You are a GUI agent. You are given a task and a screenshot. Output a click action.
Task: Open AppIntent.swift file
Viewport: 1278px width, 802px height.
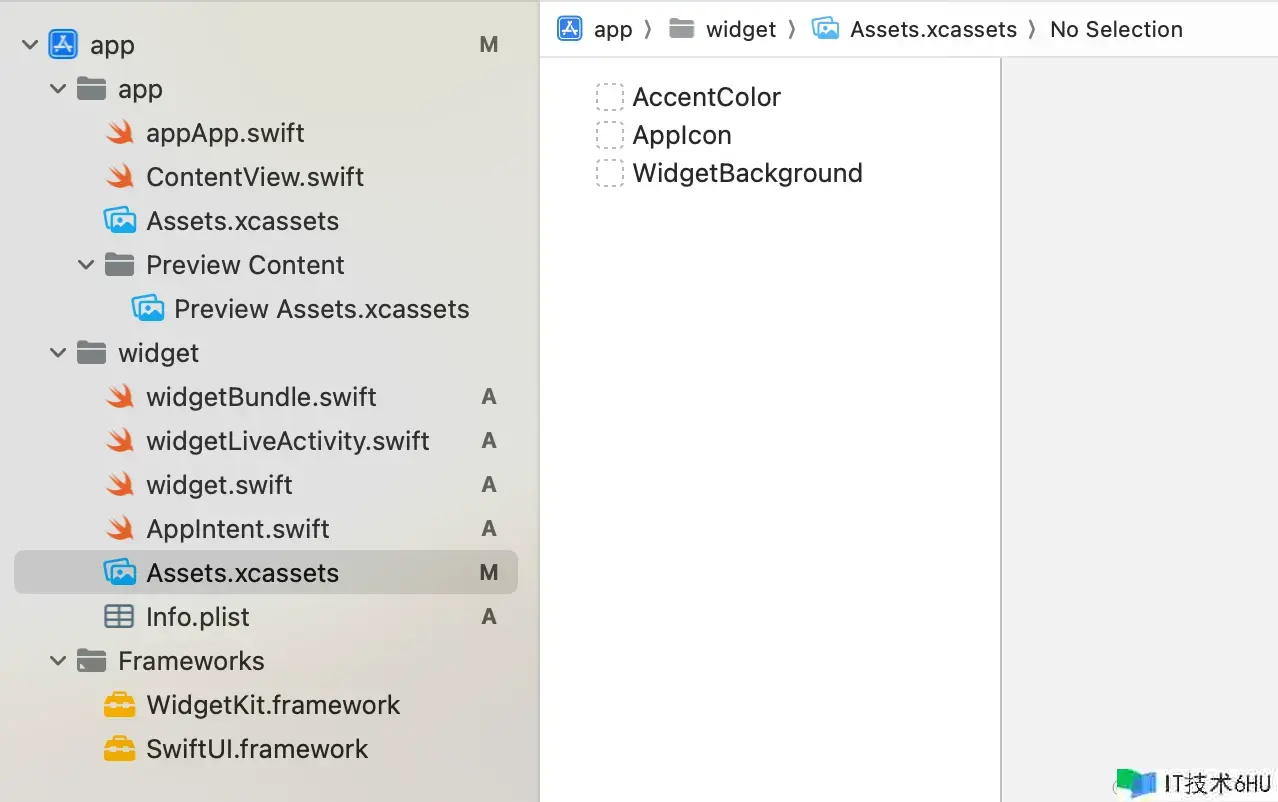(x=237, y=529)
